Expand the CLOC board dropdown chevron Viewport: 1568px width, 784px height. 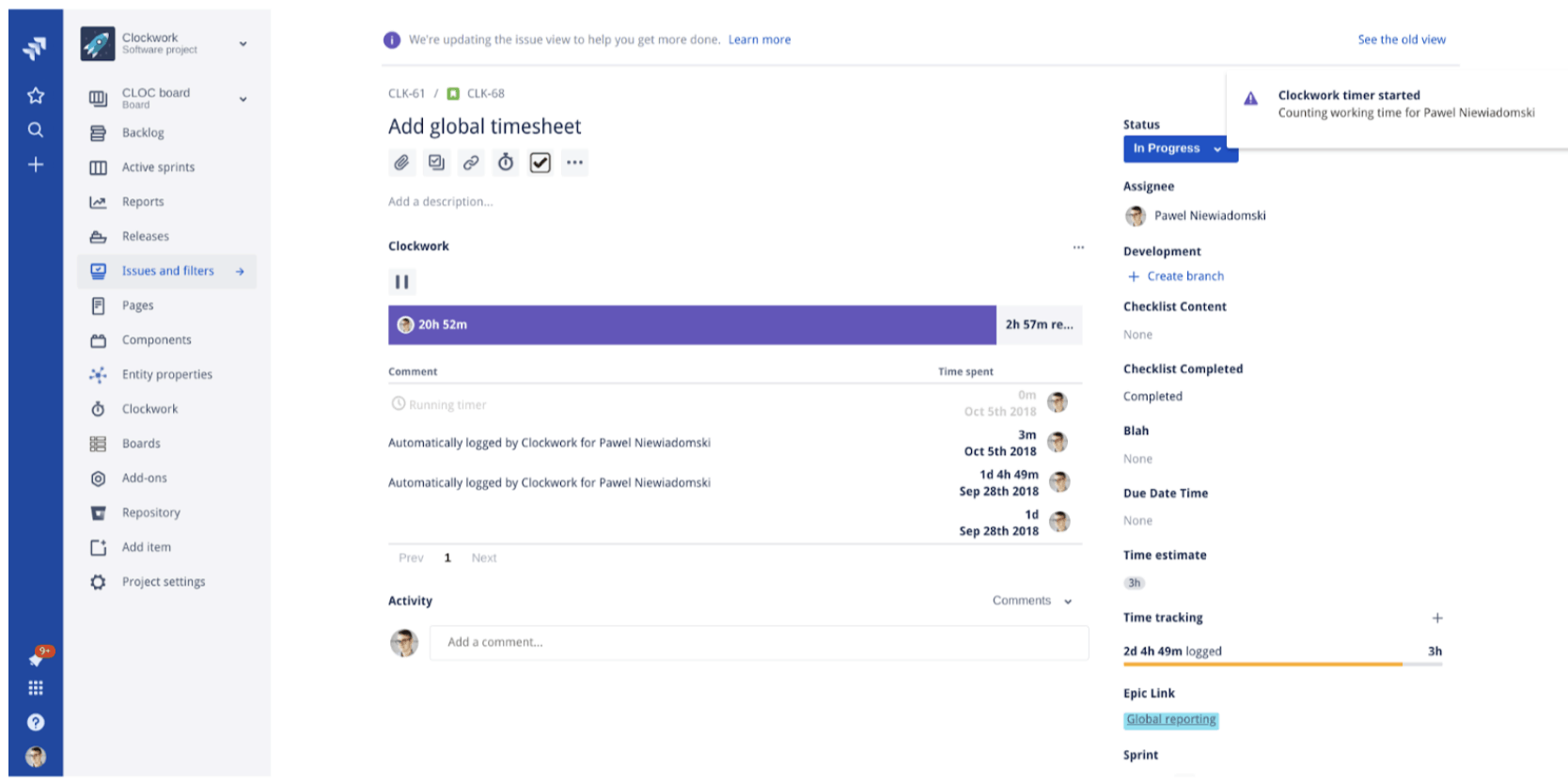click(x=243, y=98)
